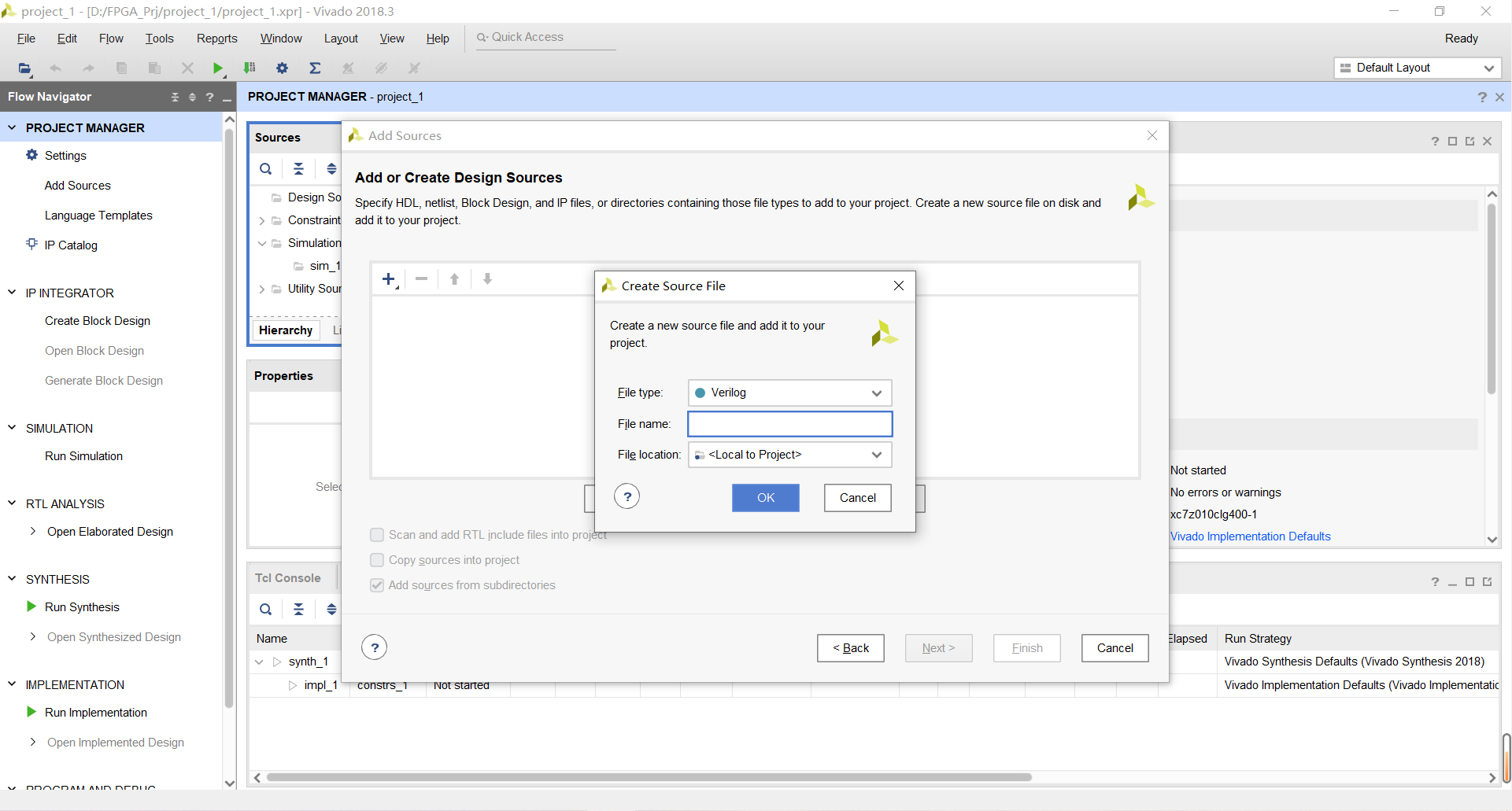Click Expand All icon in Sources panel
The height and width of the screenshot is (811, 1512).
(x=331, y=168)
